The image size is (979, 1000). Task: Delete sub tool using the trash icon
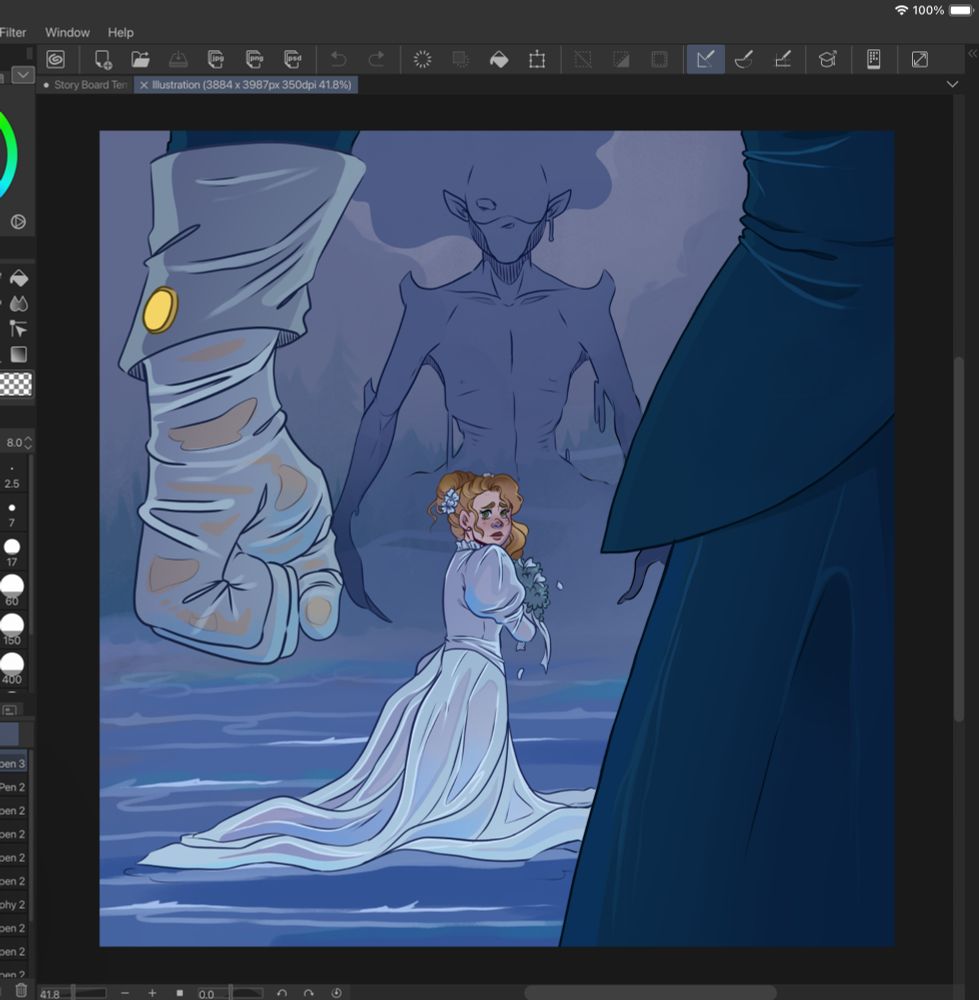point(21,990)
